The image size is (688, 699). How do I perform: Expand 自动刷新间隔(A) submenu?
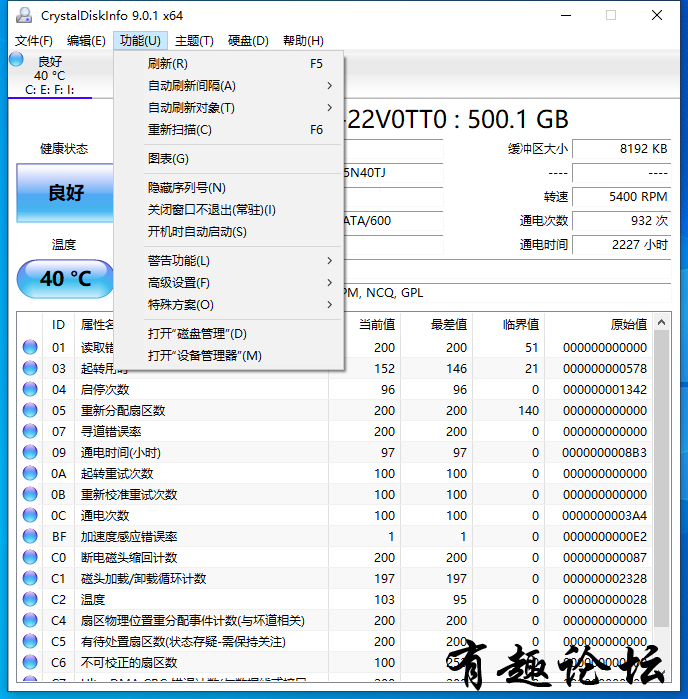[229, 86]
